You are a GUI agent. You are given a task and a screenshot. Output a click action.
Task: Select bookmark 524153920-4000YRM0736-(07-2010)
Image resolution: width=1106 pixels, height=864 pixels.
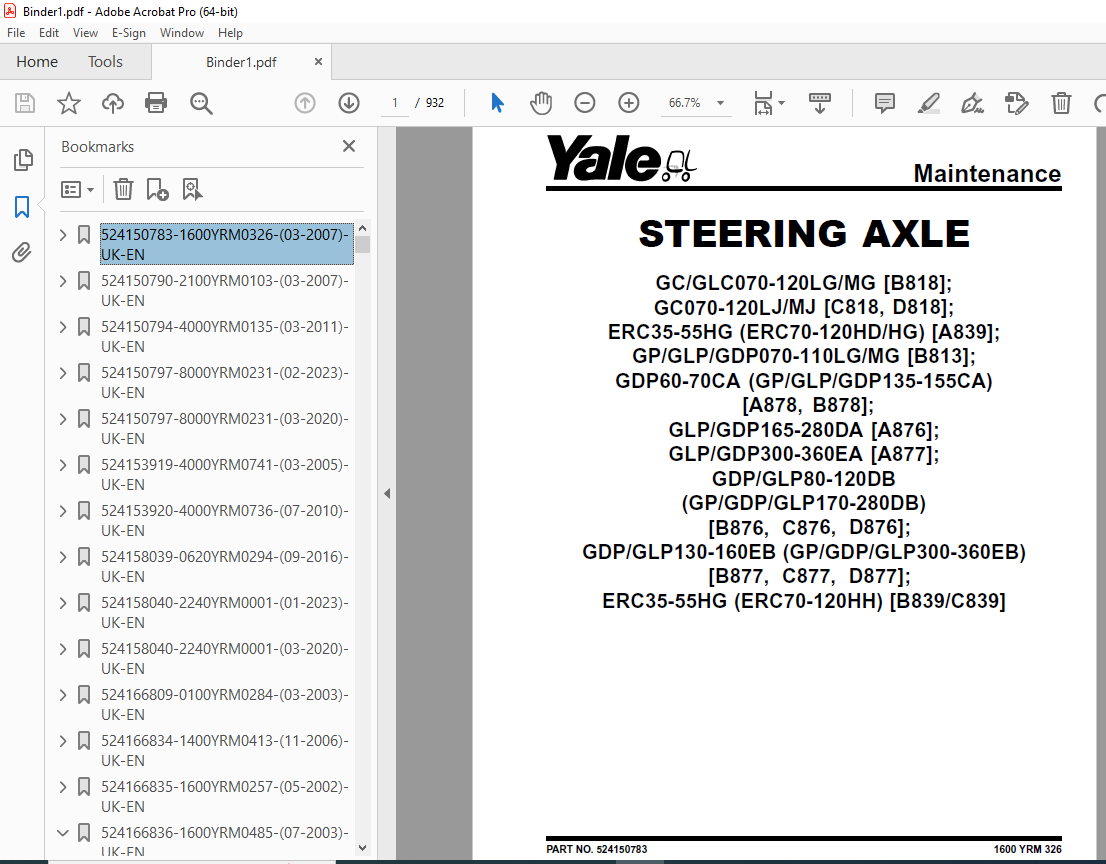tap(224, 521)
